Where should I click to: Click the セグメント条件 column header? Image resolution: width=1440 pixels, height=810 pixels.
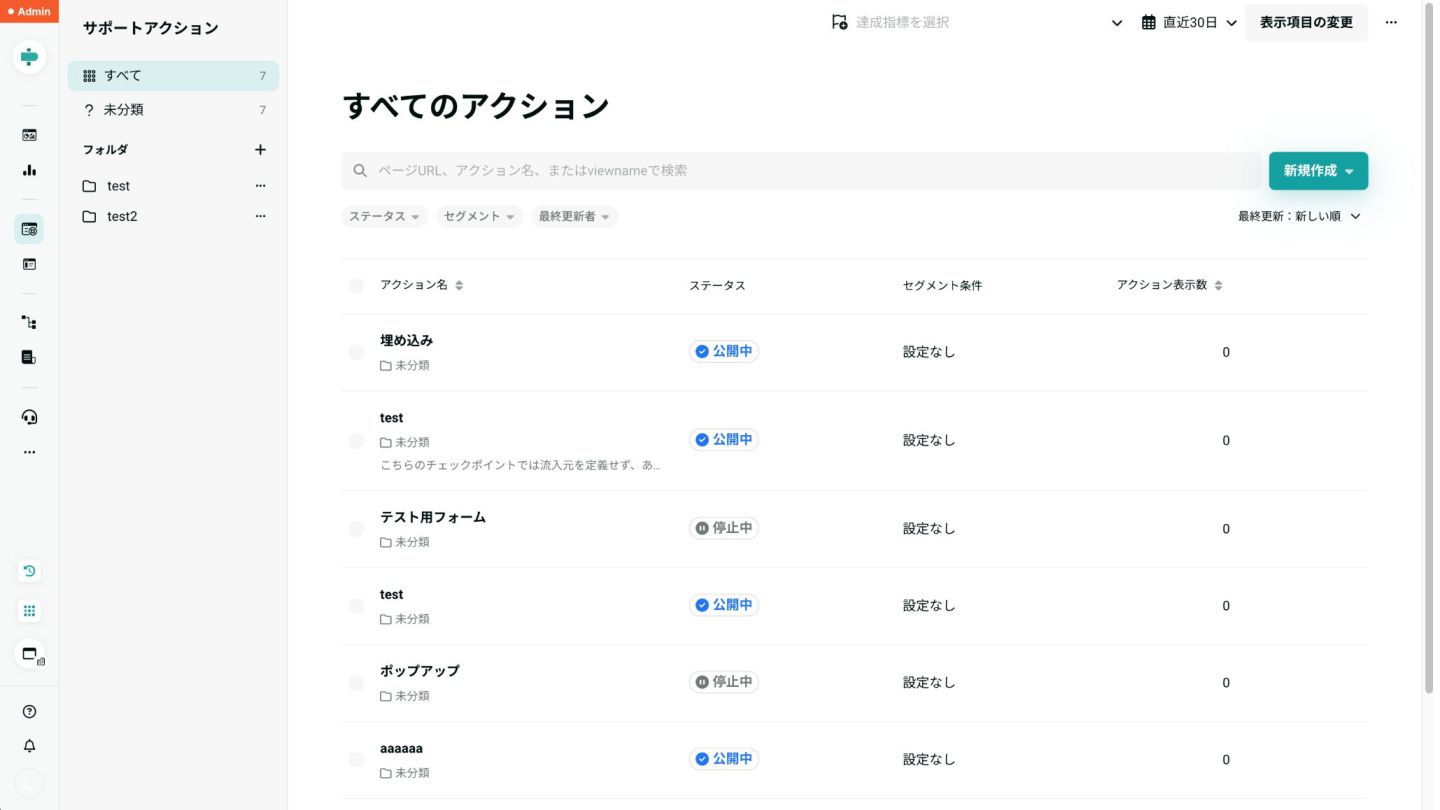click(x=942, y=286)
